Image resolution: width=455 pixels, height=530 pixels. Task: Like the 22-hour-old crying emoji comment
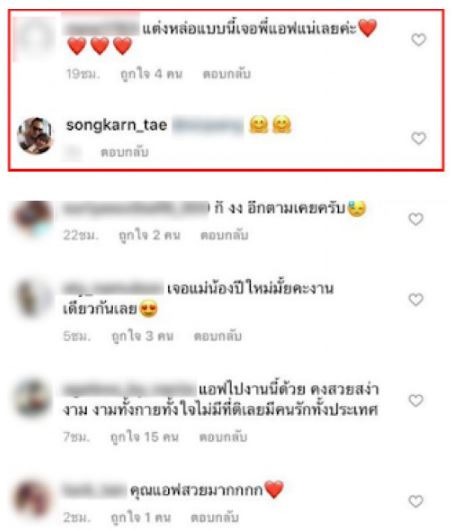[416, 219]
